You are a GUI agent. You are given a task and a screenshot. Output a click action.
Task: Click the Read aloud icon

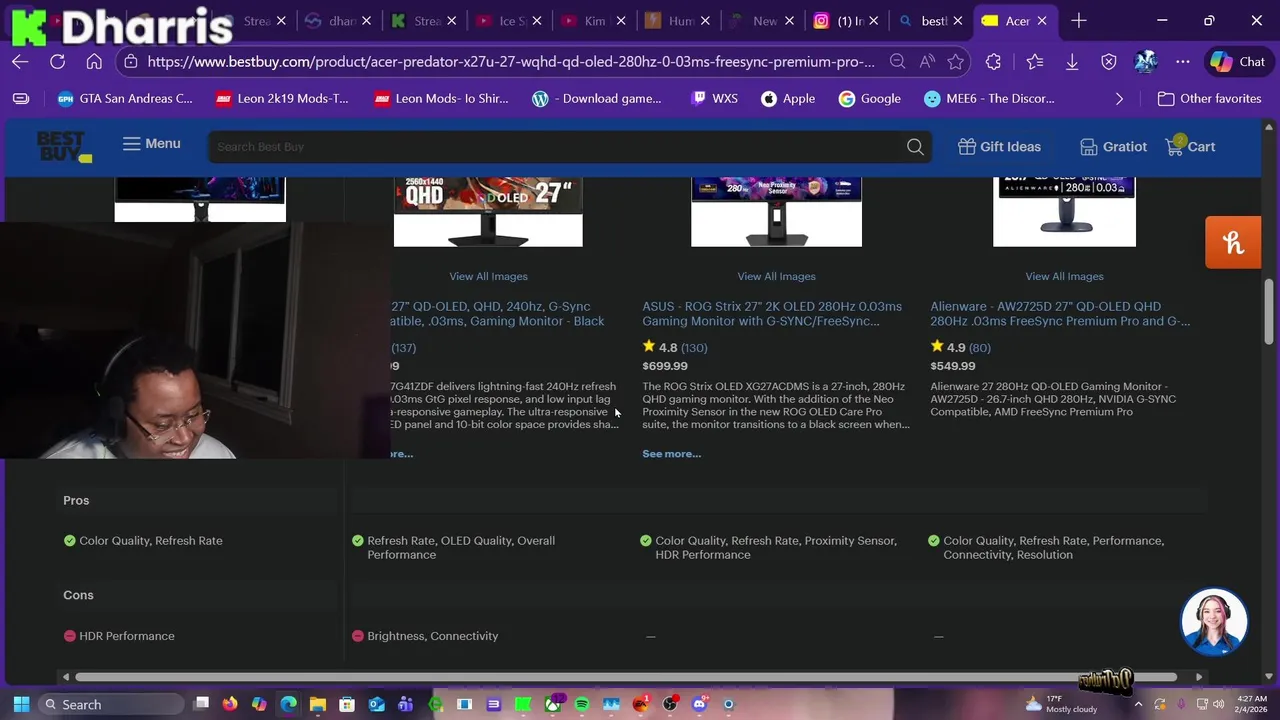[927, 62]
